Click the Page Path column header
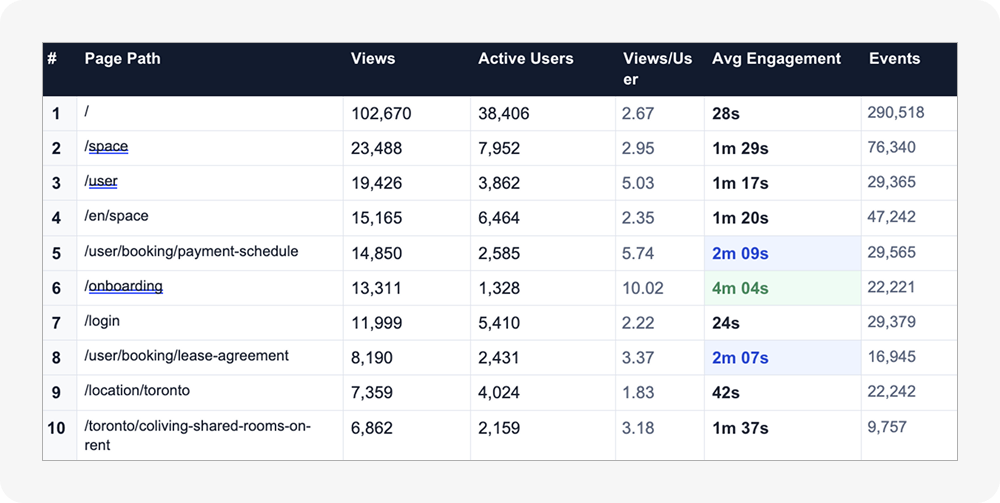The height and width of the screenshot is (503, 1000). click(122, 59)
